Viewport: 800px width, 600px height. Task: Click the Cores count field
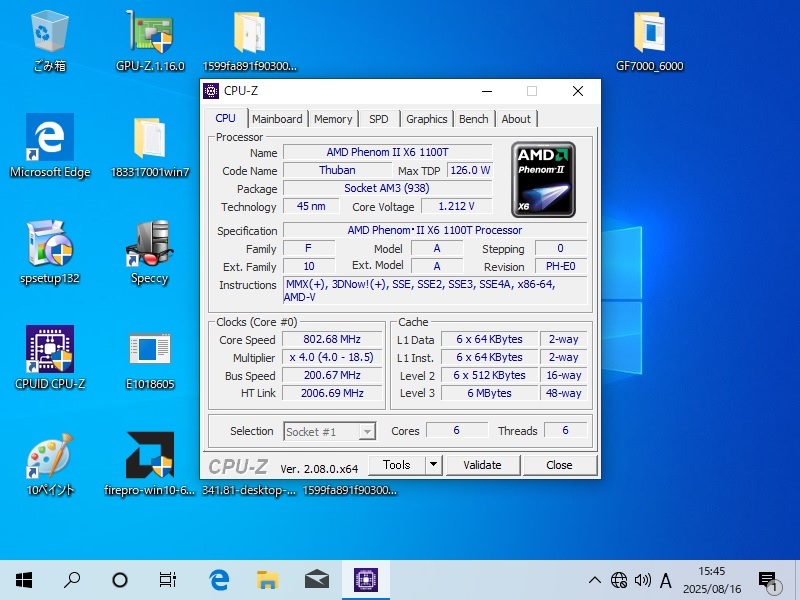(457, 430)
